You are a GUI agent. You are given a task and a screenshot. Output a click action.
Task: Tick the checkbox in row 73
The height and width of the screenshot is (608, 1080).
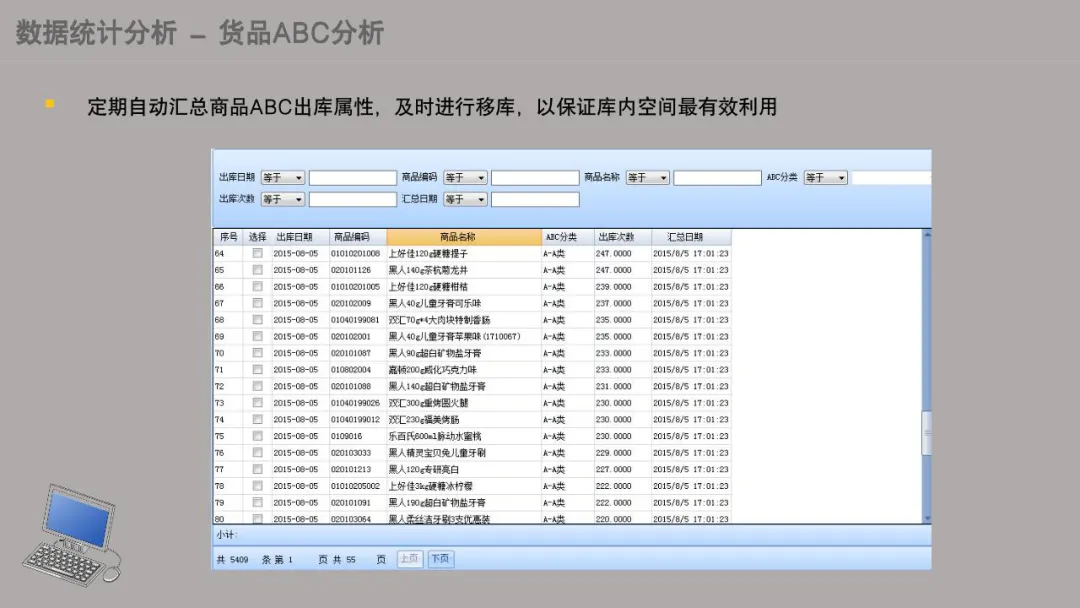258,403
